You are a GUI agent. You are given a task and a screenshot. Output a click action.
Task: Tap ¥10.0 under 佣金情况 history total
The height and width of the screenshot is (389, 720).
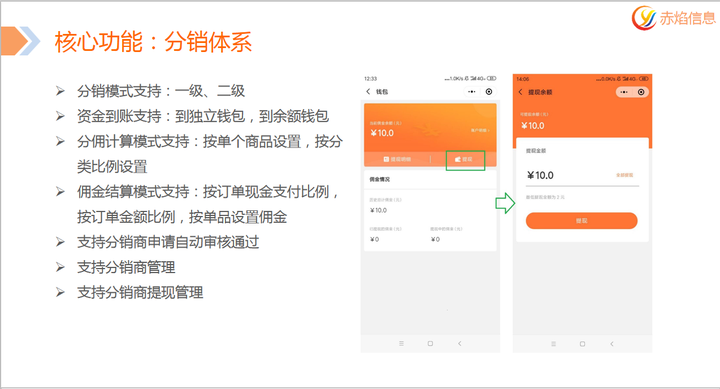pos(378,210)
